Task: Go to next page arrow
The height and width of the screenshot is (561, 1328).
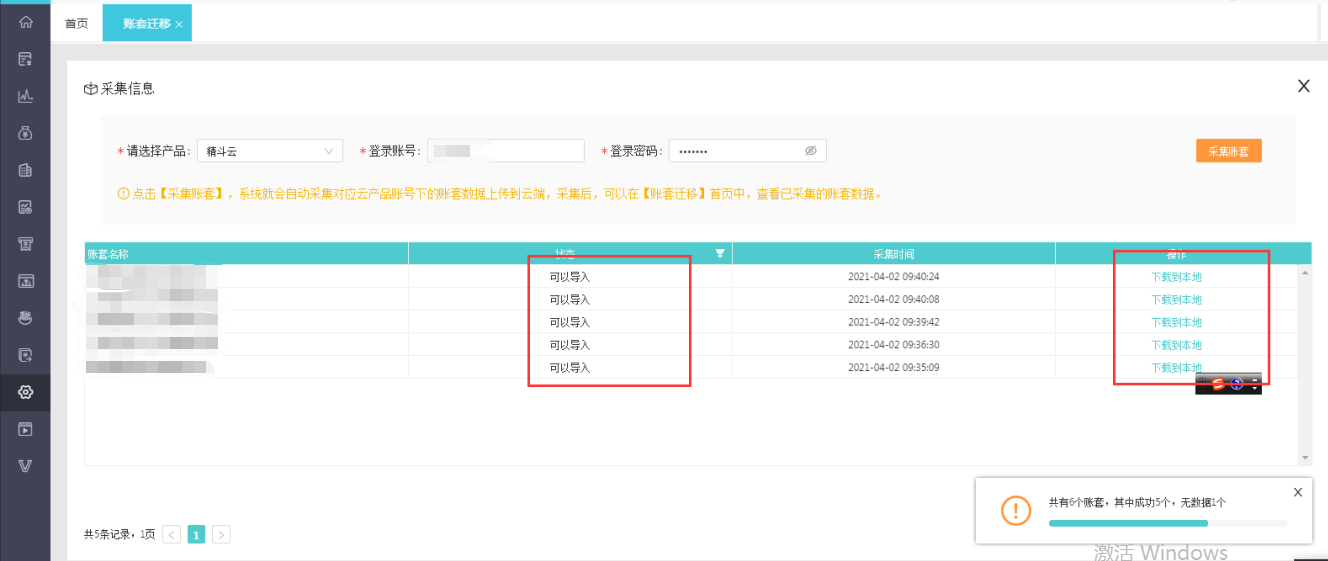Action: point(221,535)
